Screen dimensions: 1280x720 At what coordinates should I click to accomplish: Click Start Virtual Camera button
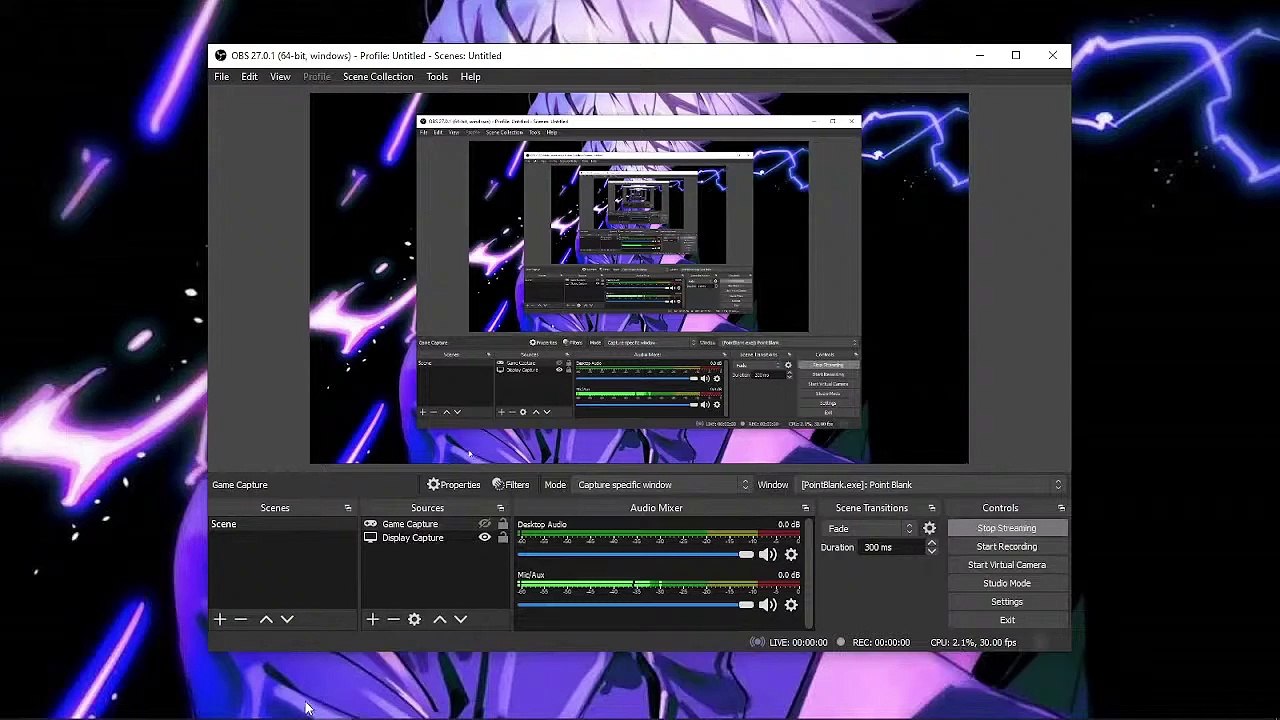click(x=1007, y=565)
